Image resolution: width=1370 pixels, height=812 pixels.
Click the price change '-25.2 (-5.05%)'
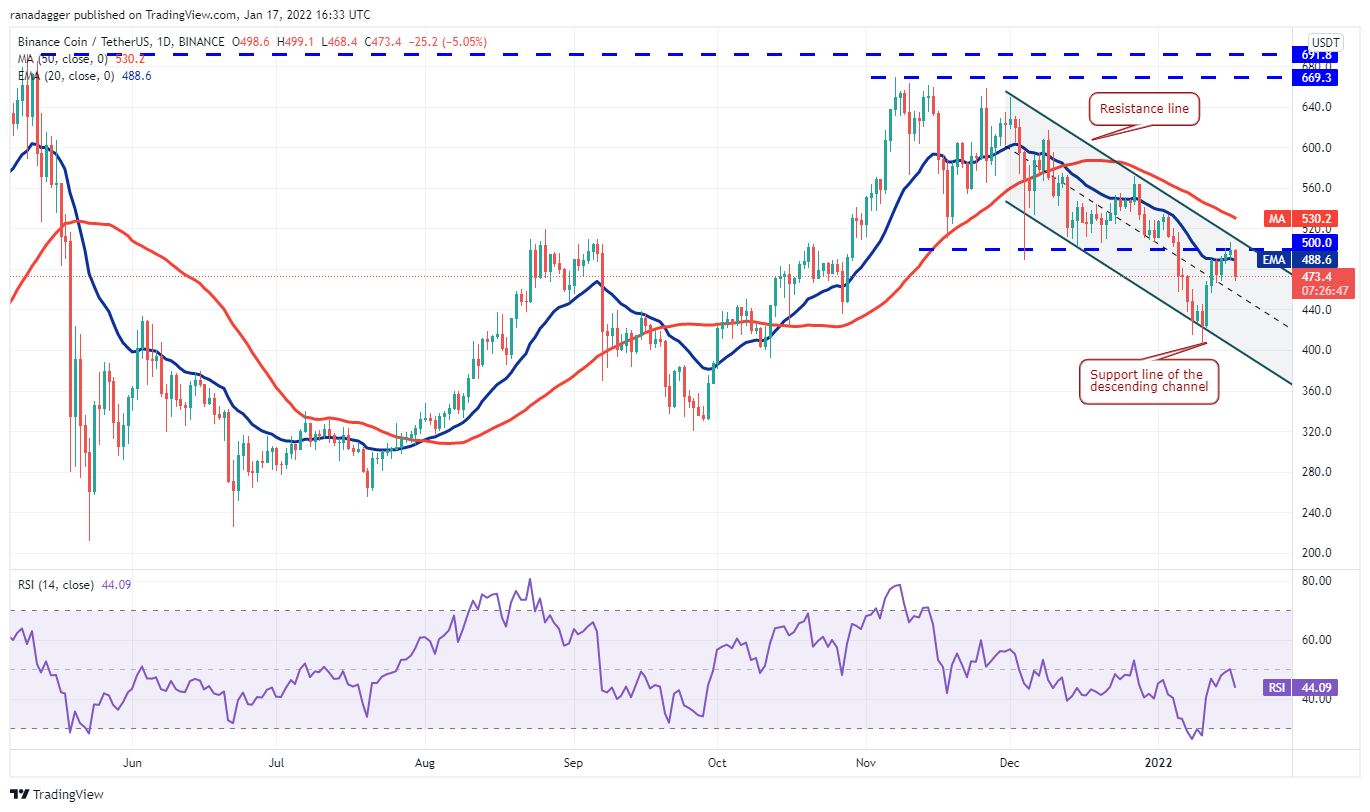point(447,42)
